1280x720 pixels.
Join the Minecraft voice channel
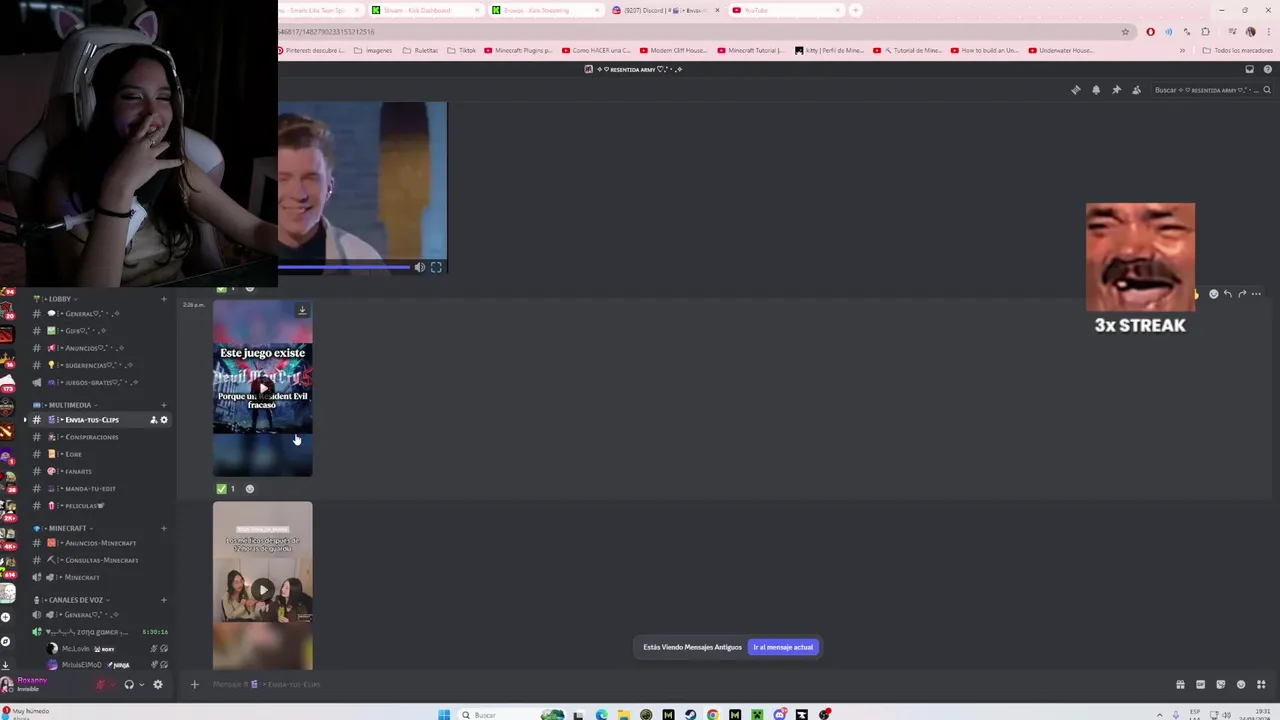click(x=98, y=577)
